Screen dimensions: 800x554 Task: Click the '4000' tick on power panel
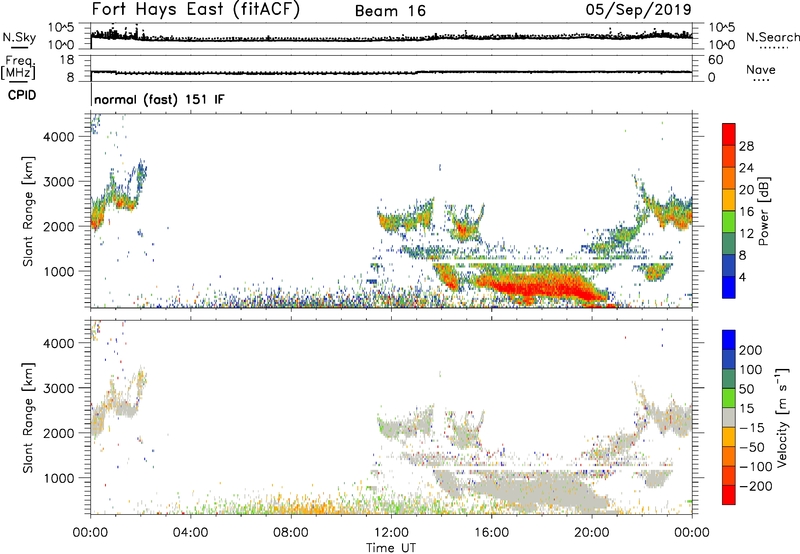click(x=59, y=137)
